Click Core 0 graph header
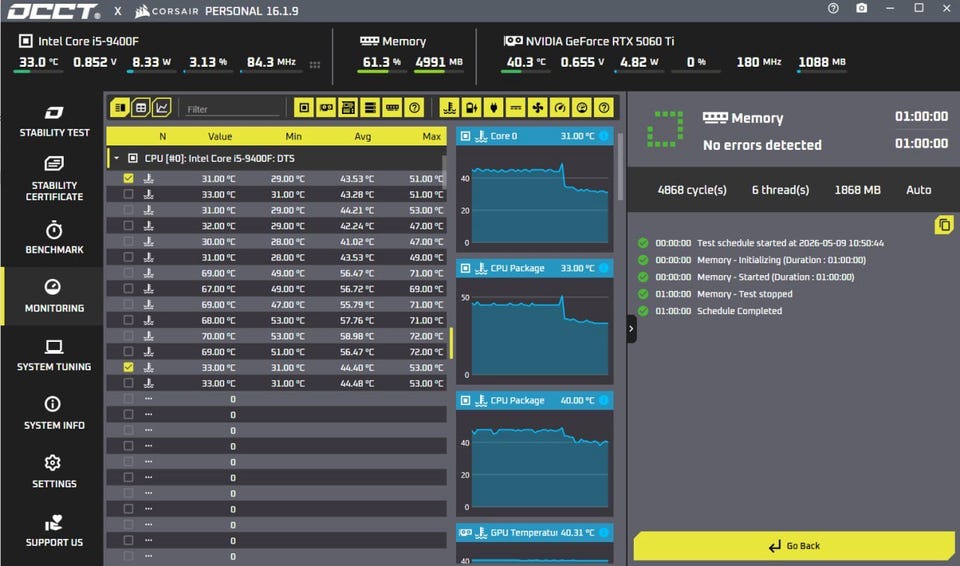The height and width of the screenshot is (566, 960). [534, 136]
